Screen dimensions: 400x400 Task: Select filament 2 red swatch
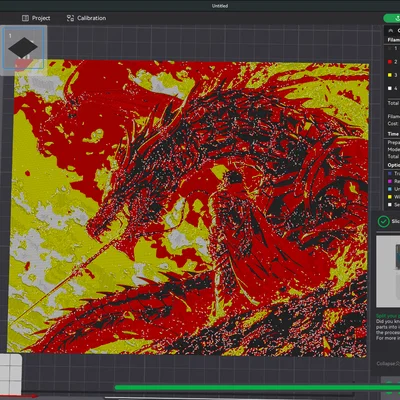390,62
